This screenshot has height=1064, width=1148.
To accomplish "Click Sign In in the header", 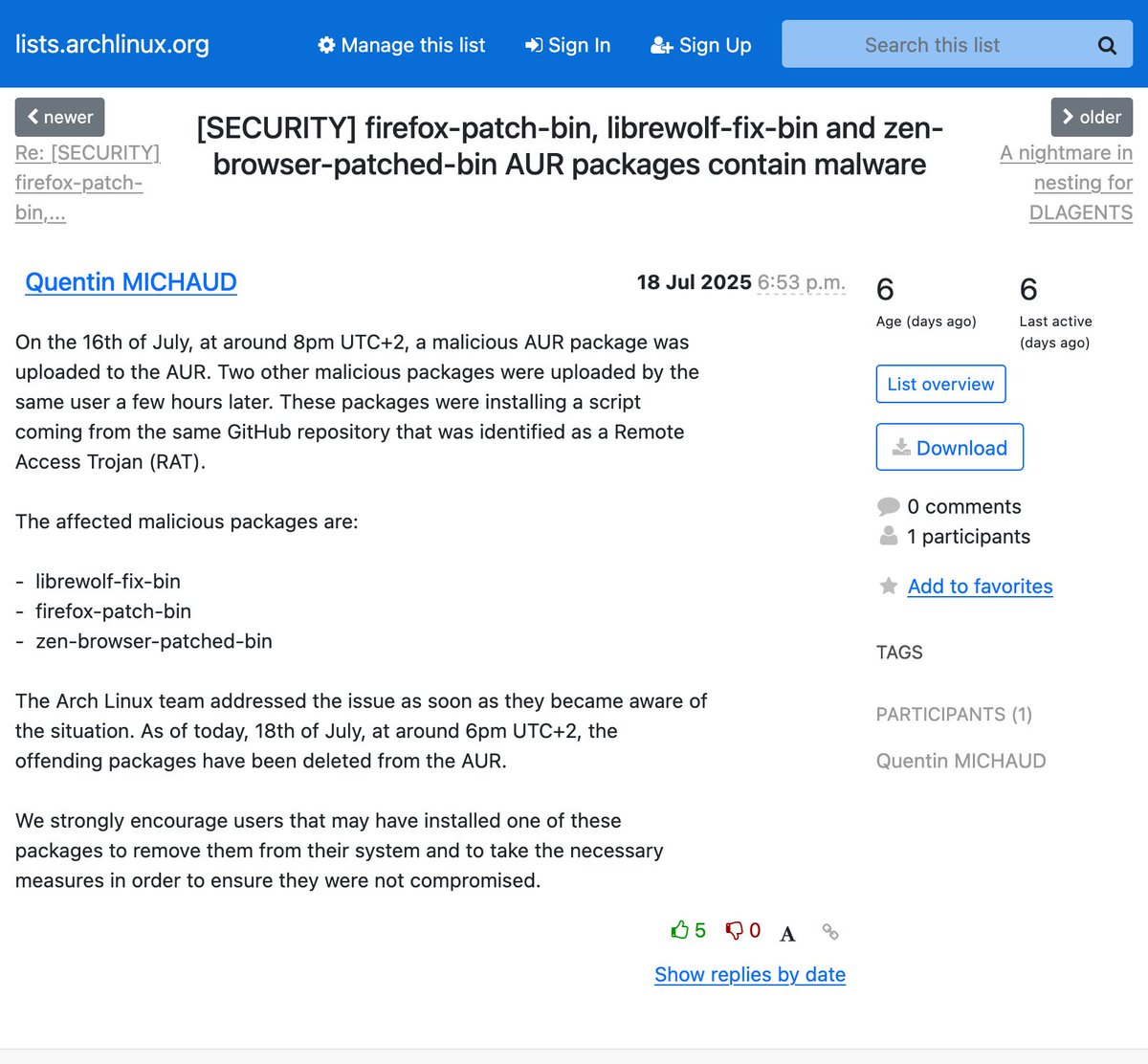I will tap(568, 45).
